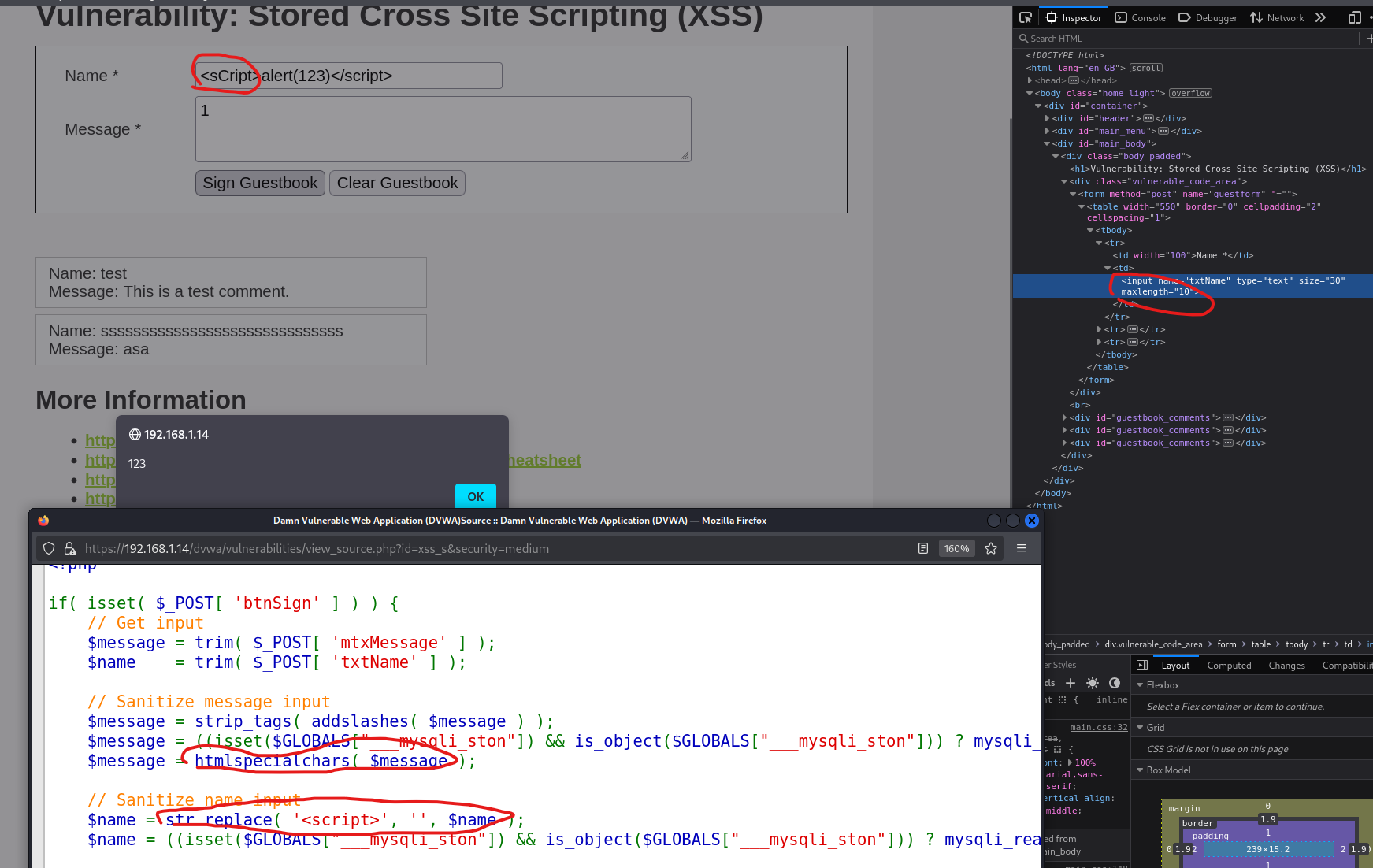Focus the Search HTML field
This screenshot has height=868, width=1373.
coord(1187,39)
